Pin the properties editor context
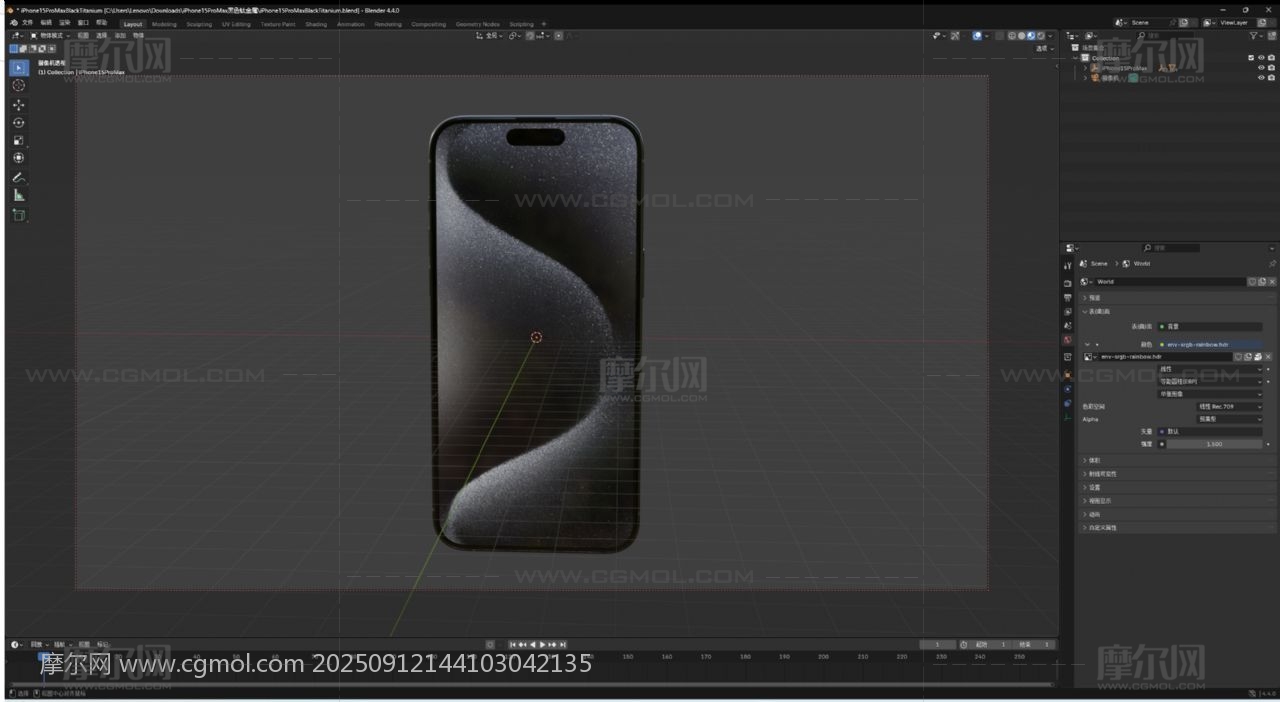Image resolution: width=1280 pixels, height=702 pixels. (1272, 264)
